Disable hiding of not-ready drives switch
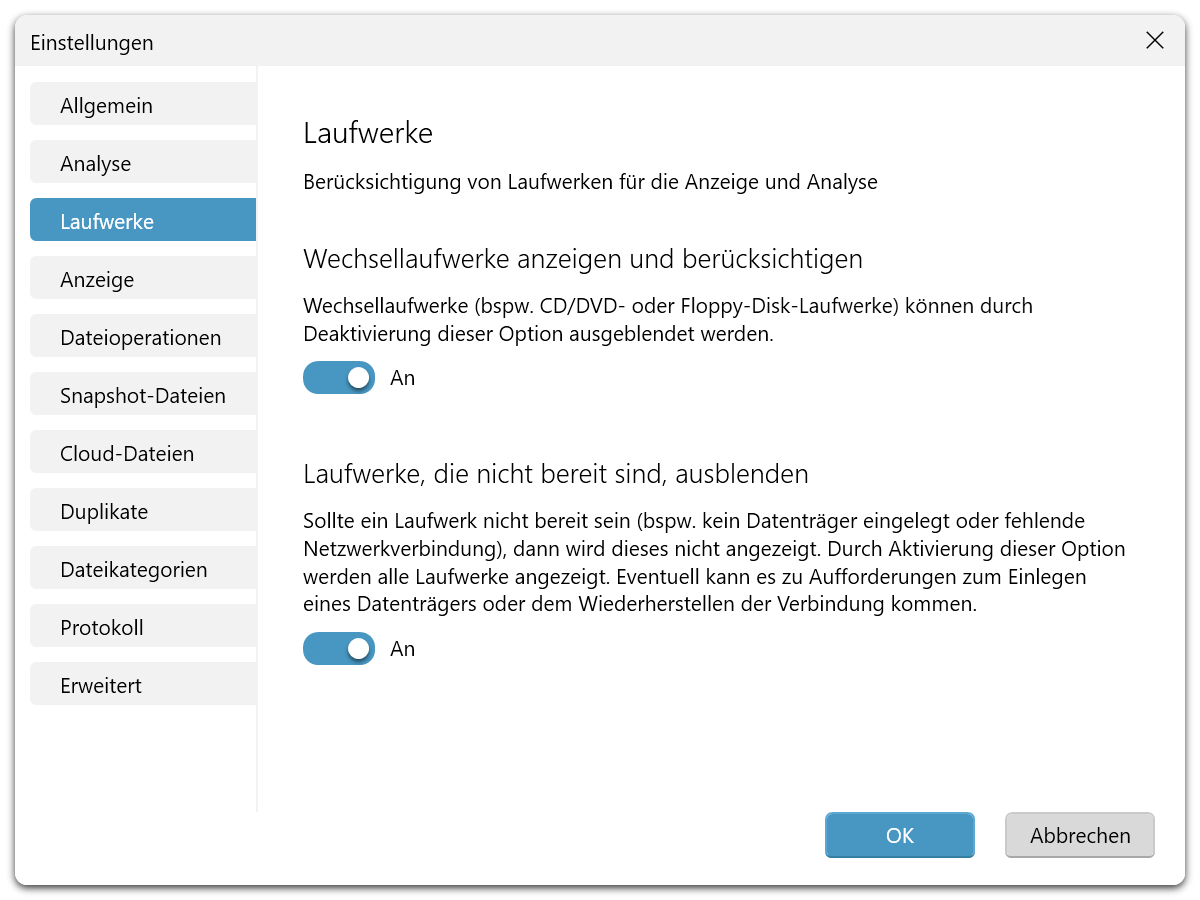 (x=339, y=649)
